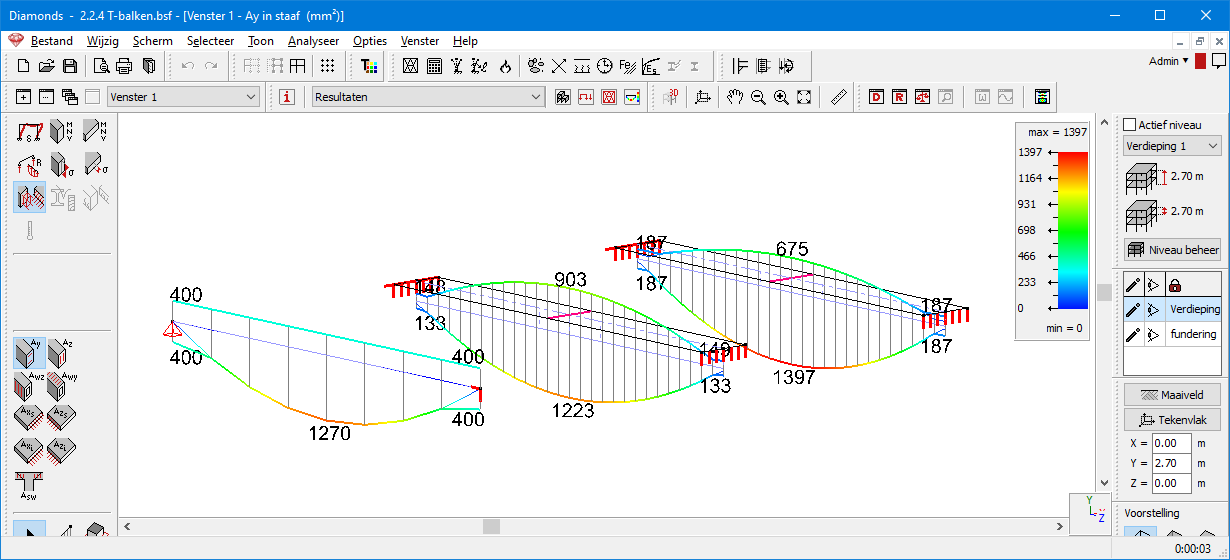Open the Venster menu
Image resolution: width=1230 pixels, height=560 pixels.
pos(419,41)
